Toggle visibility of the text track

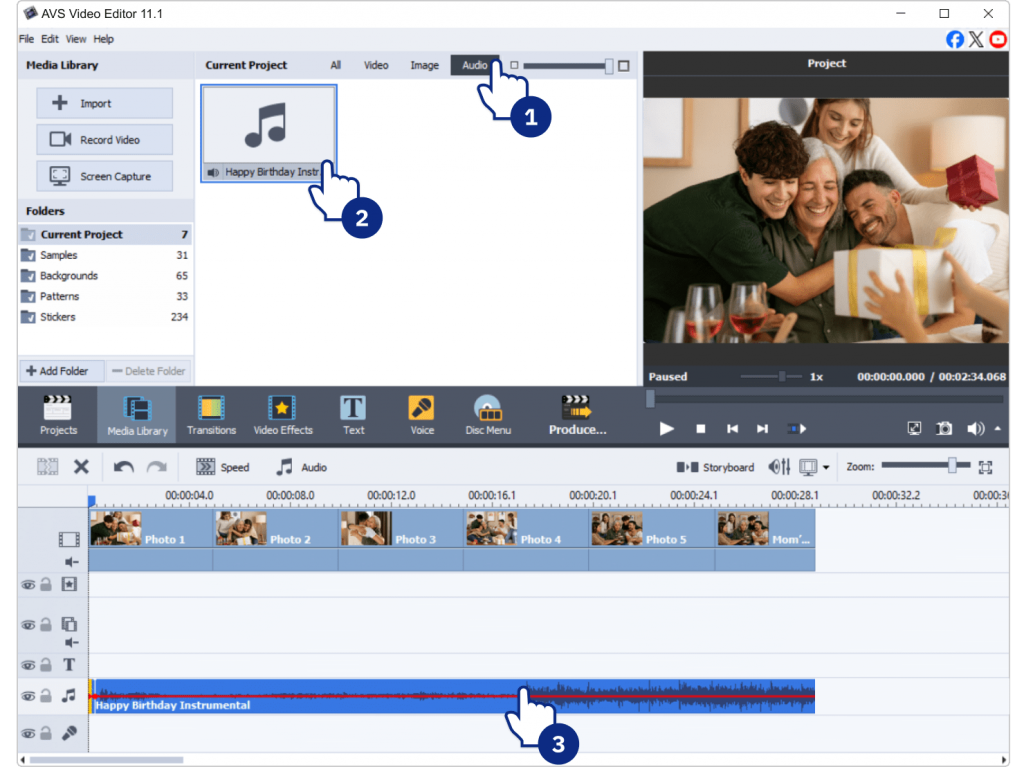coord(28,666)
